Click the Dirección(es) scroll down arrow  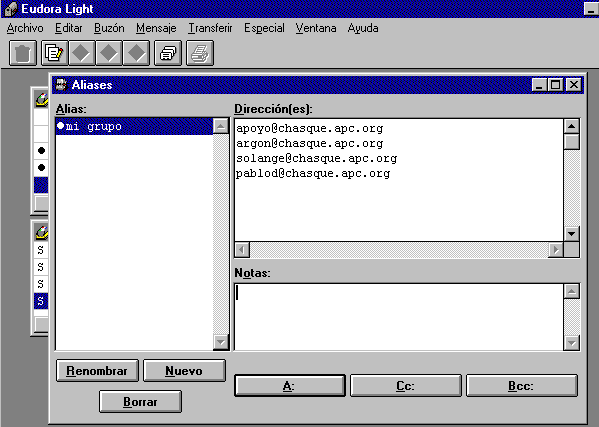pyautogui.click(x=571, y=233)
